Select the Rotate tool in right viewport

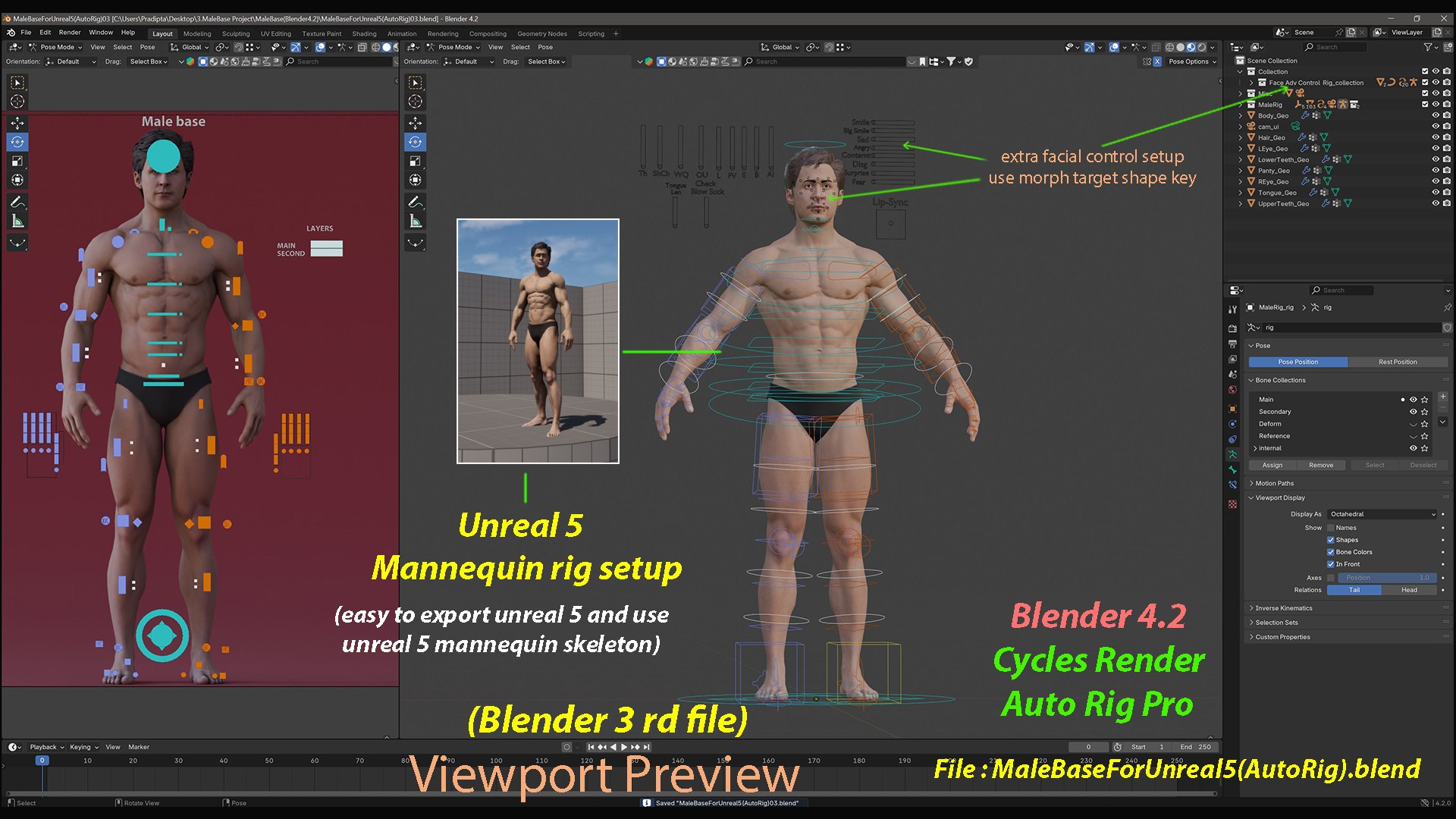click(415, 142)
